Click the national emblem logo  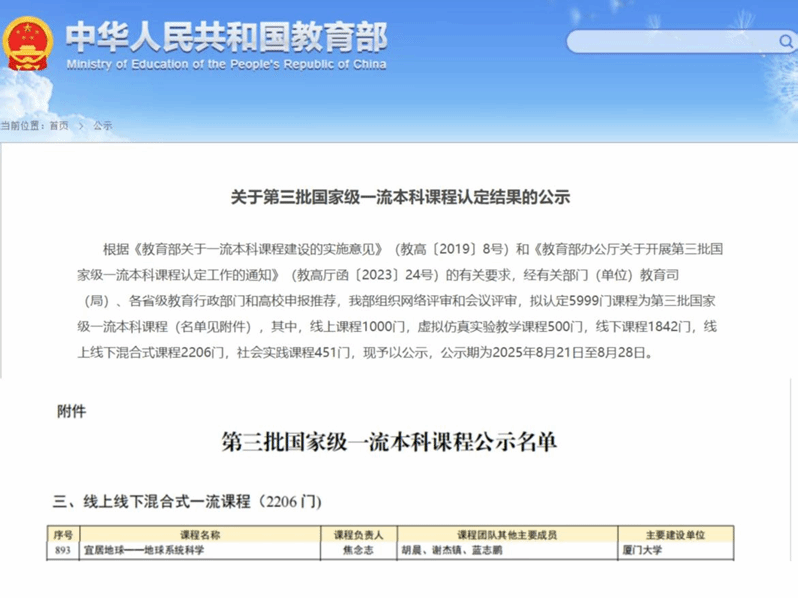click(29, 44)
